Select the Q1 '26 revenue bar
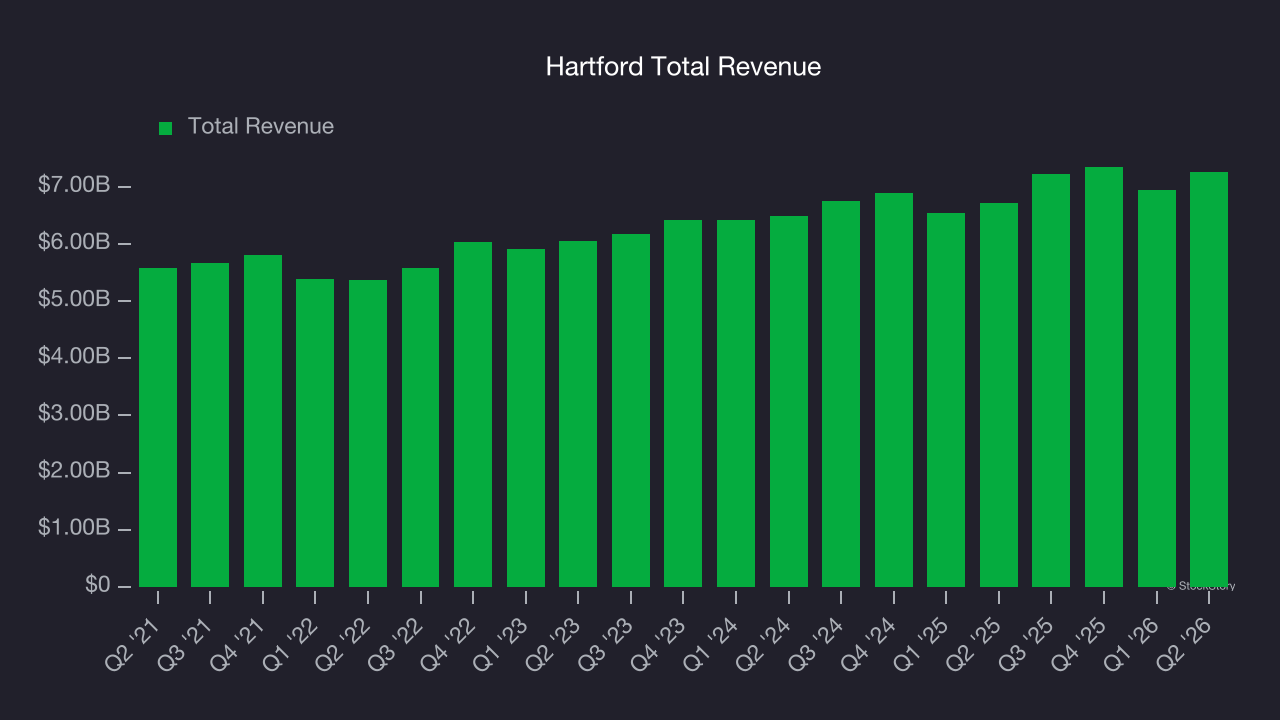The image size is (1280, 720). pos(1157,388)
